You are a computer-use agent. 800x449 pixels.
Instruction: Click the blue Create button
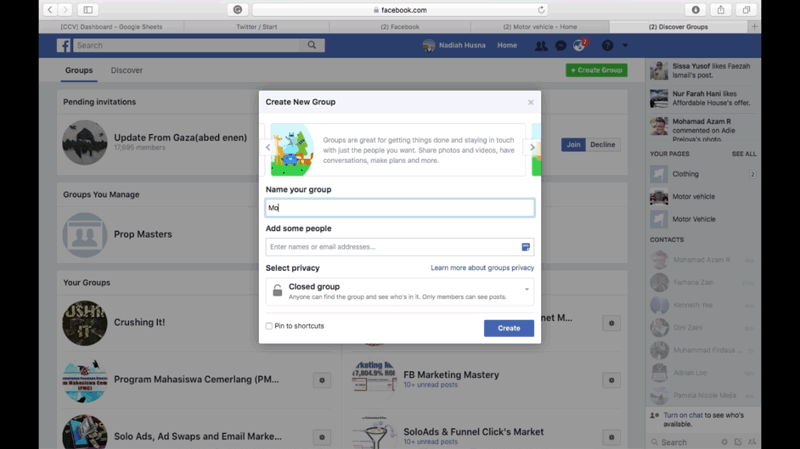coord(508,328)
